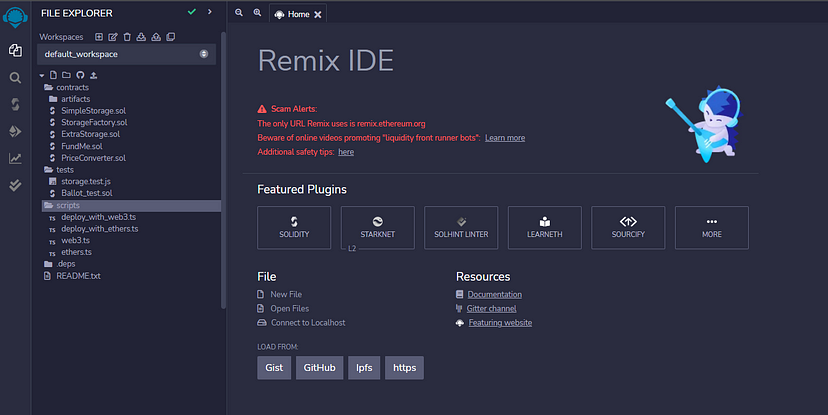Click the MORE plugins card
Viewport: 828px width, 415px height.
pos(711,228)
